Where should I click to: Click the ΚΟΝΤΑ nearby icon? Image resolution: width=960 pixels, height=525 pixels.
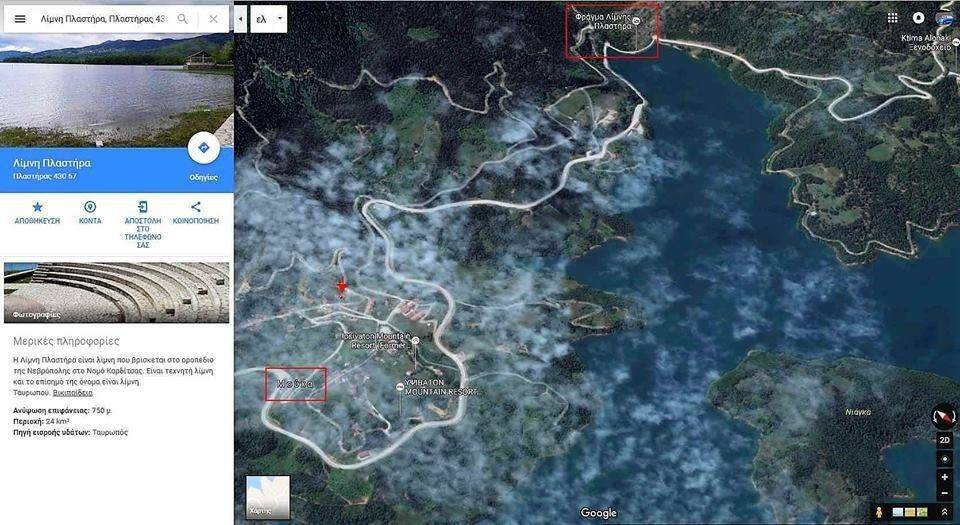(90, 207)
